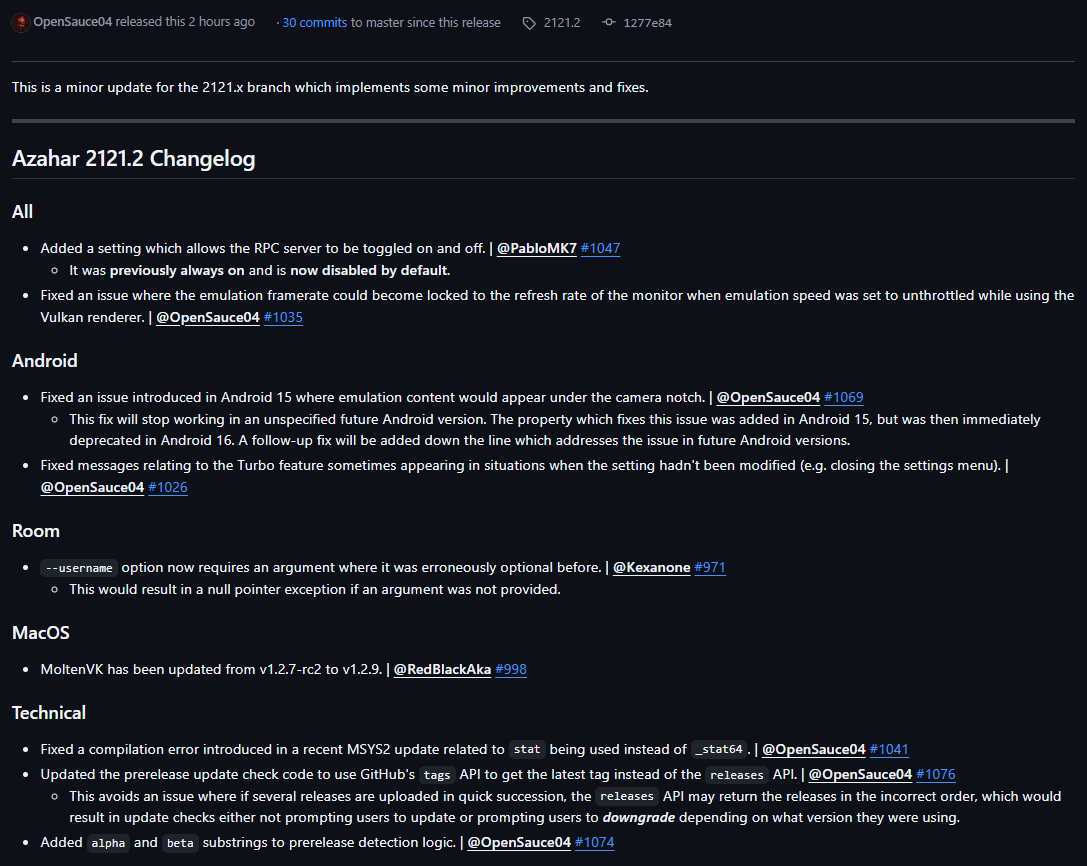Screen dimensions: 1087x866
Task: Click the tags code snippet
Action: [437, 775]
